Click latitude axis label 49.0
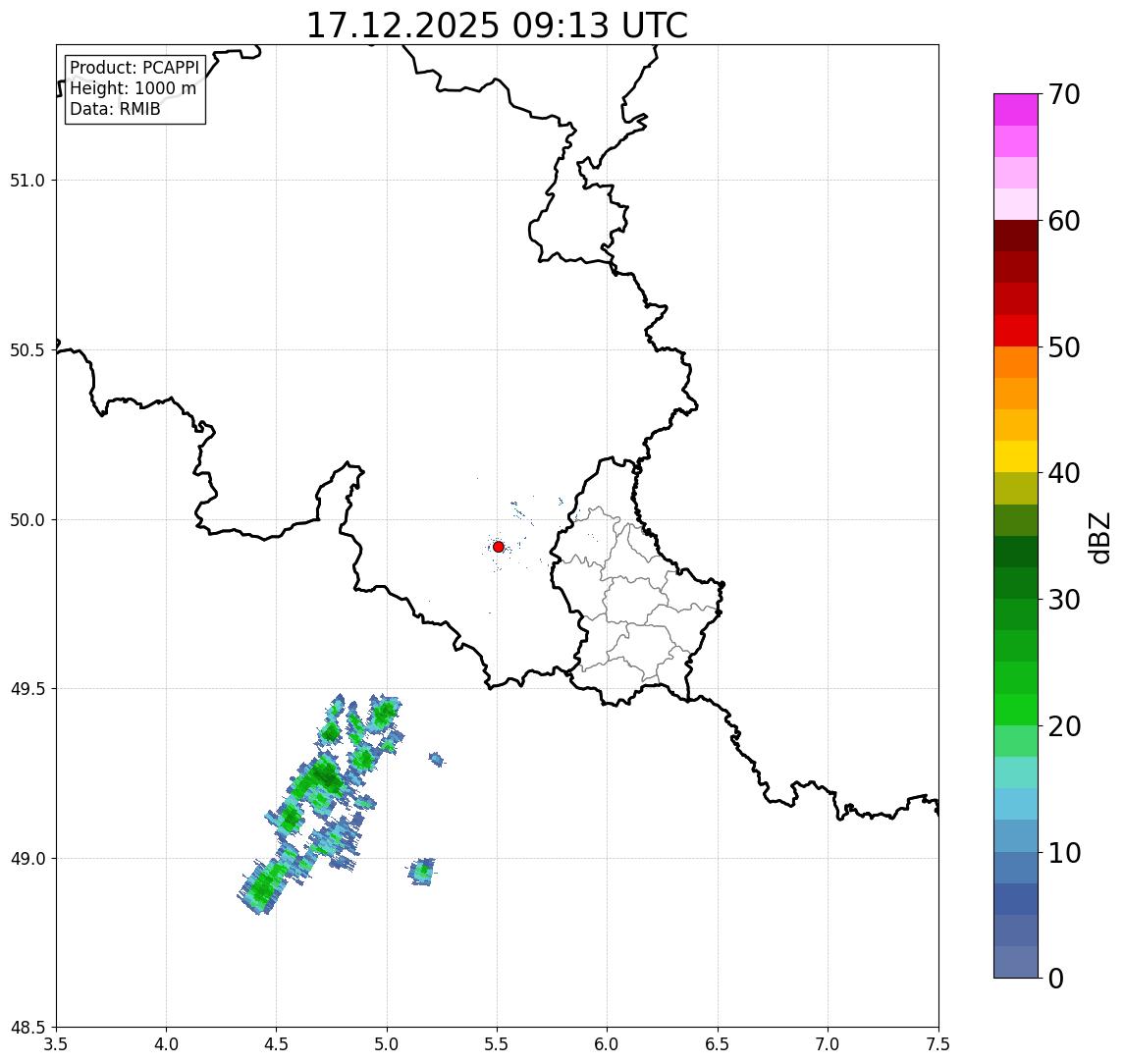Viewport: 1124px width, 1064px height. point(27,858)
